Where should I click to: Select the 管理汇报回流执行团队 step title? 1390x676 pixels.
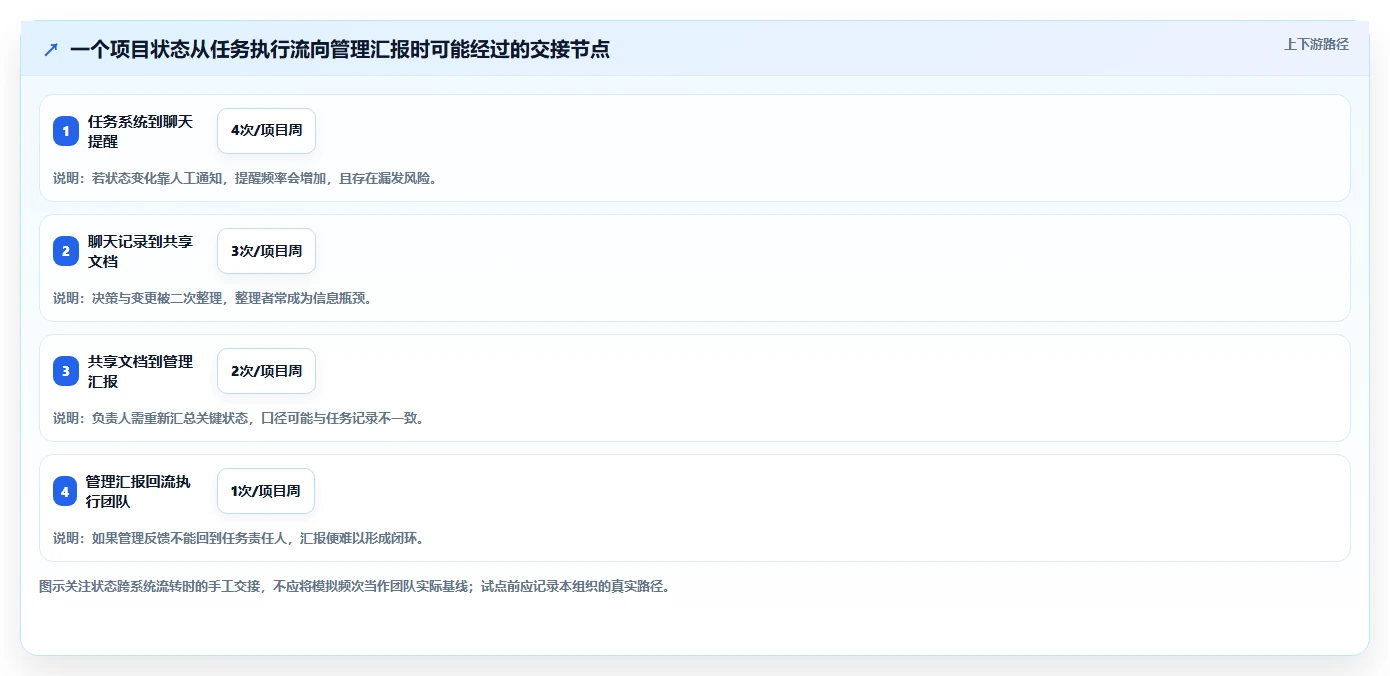click(139, 491)
